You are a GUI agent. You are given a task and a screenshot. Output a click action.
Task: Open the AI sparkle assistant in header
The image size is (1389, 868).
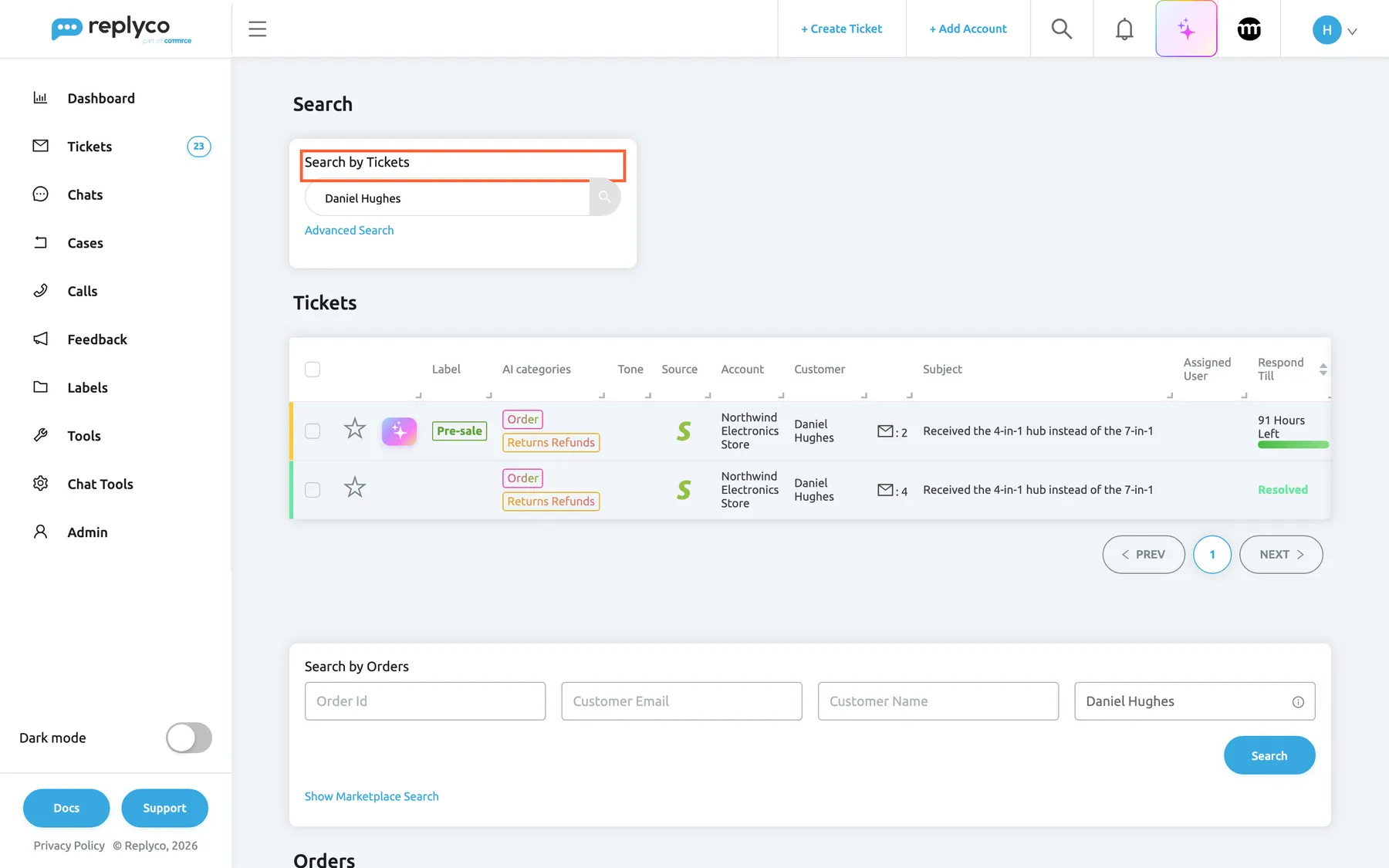tap(1186, 29)
